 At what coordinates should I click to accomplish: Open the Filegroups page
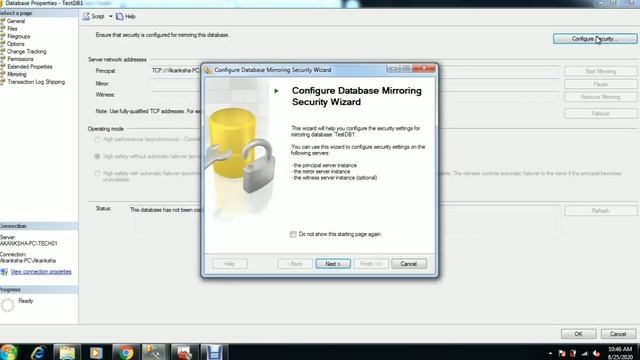tap(18, 36)
